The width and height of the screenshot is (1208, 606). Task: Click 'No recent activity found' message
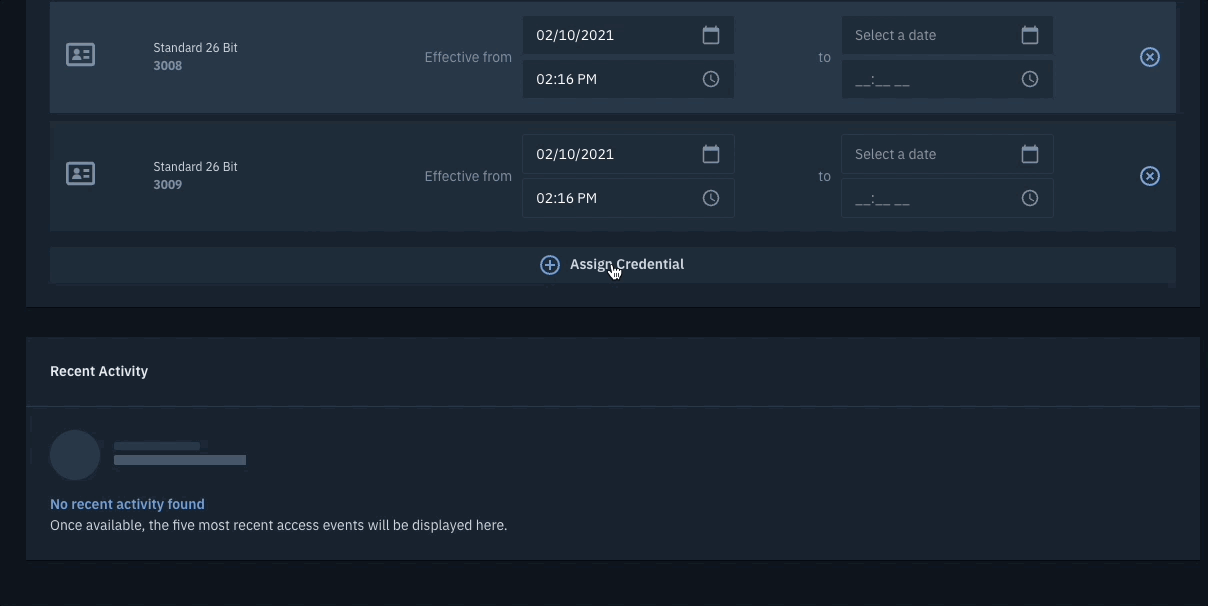pyautogui.click(x=127, y=504)
